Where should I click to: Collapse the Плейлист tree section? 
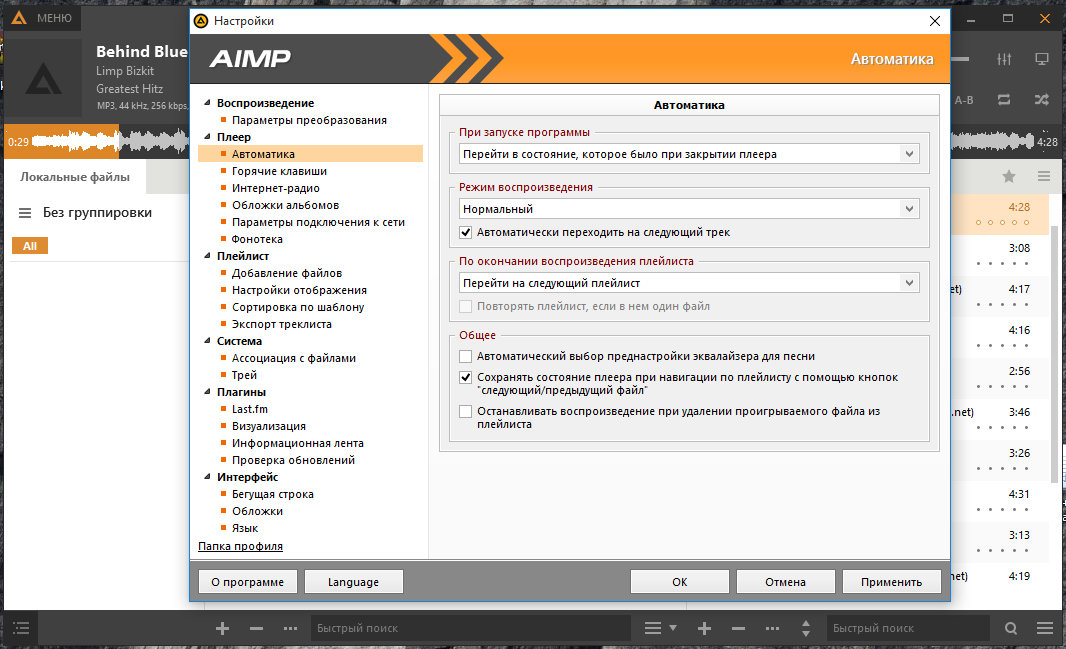click(x=207, y=256)
